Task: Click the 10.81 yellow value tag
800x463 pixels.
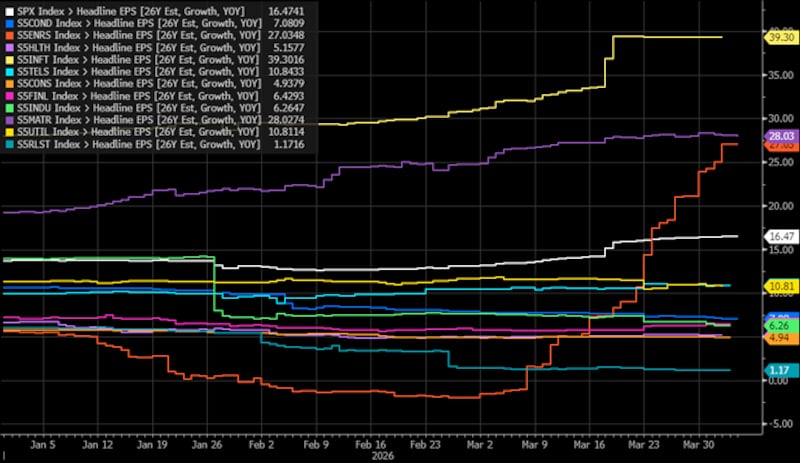Action: point(779,286)
